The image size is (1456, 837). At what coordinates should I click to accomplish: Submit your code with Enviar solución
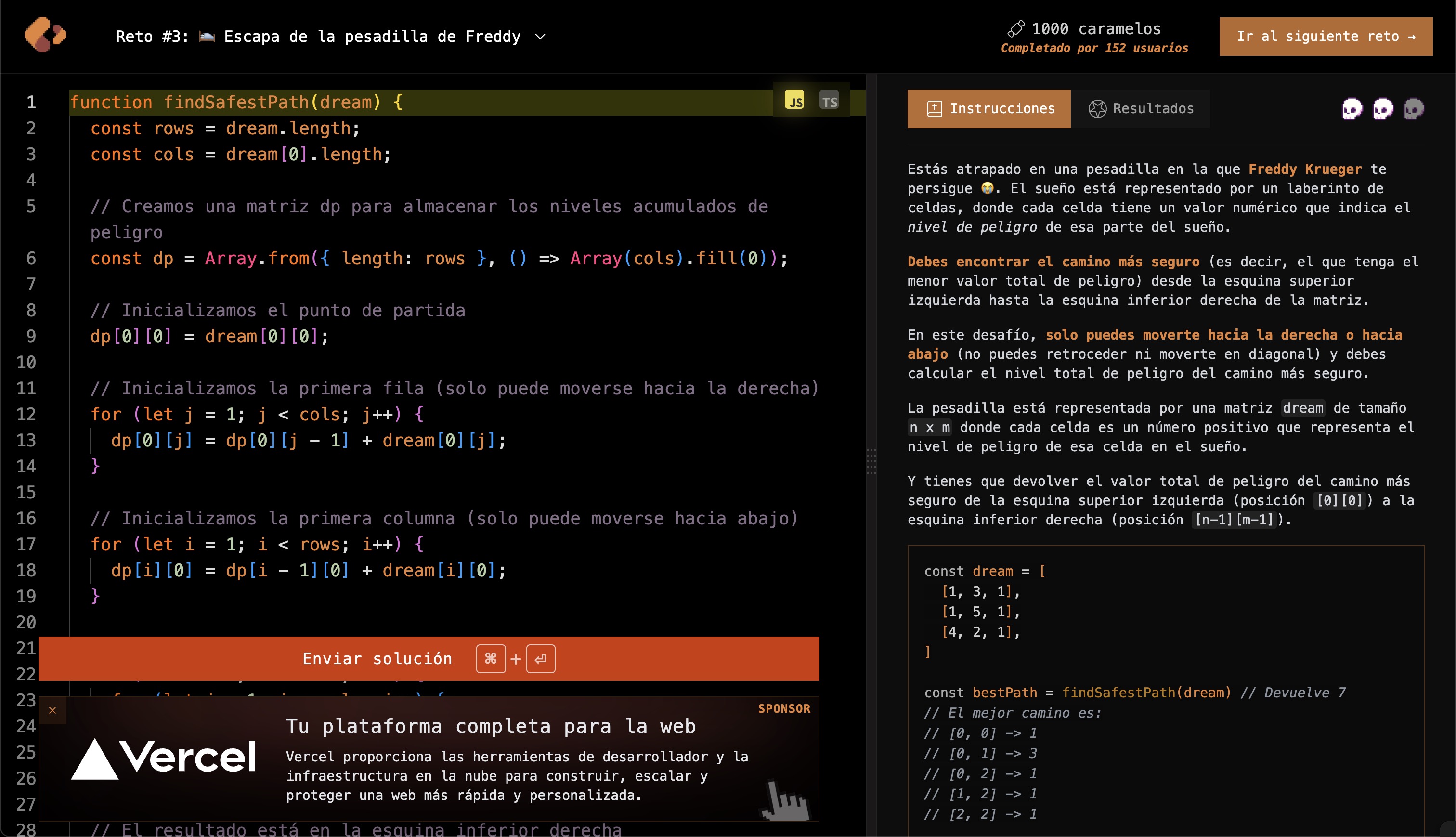[x=377, y=658]
